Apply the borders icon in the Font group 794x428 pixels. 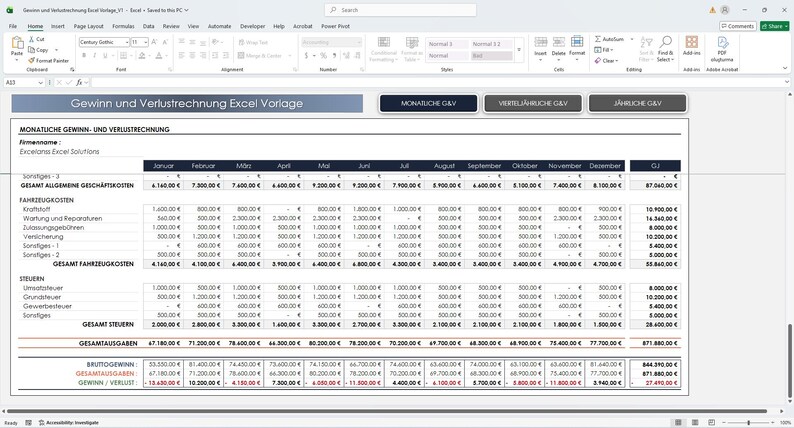[x=124, y=55]
